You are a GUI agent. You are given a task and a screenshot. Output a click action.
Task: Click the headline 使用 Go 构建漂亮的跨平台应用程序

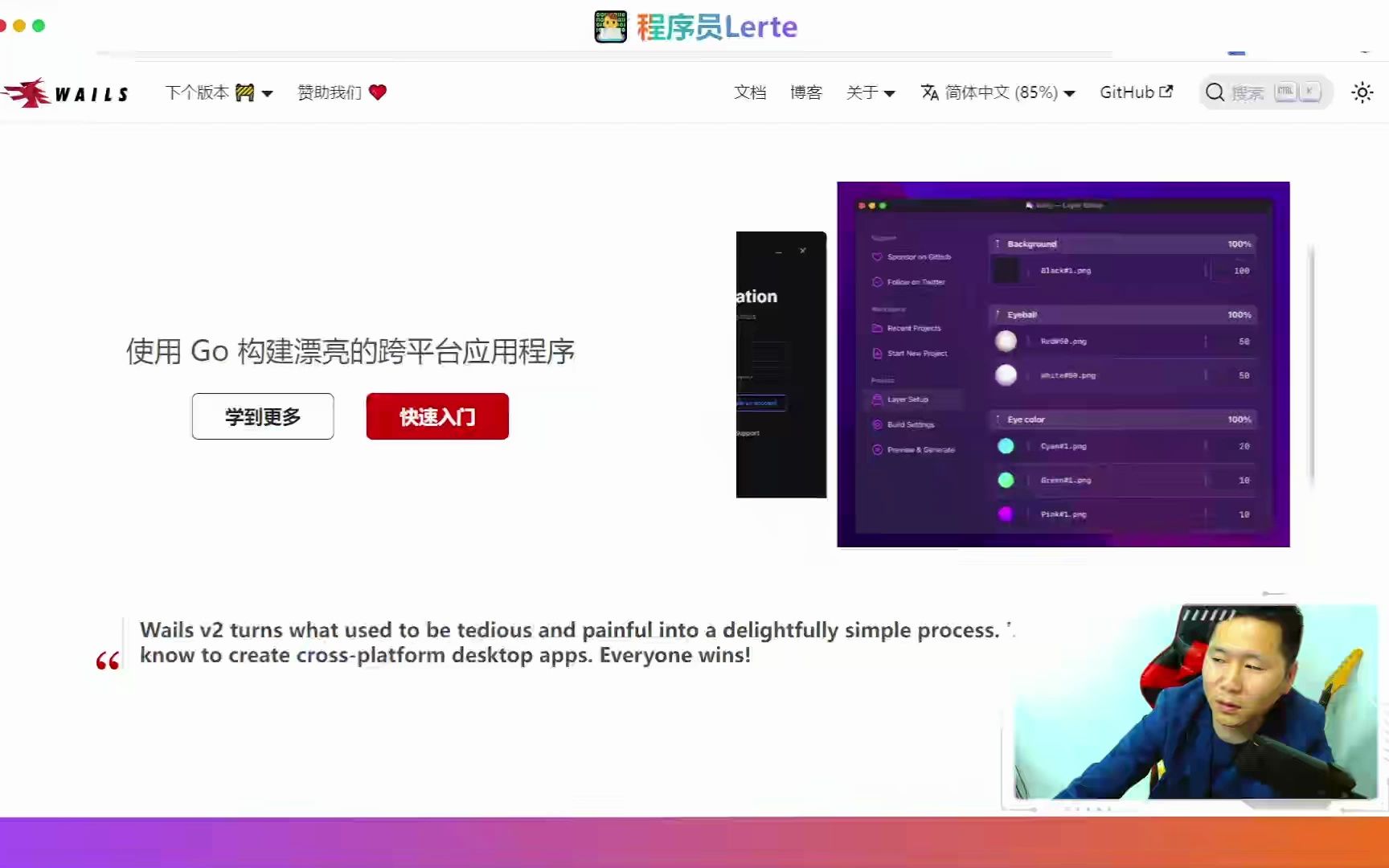coord(350,351)
